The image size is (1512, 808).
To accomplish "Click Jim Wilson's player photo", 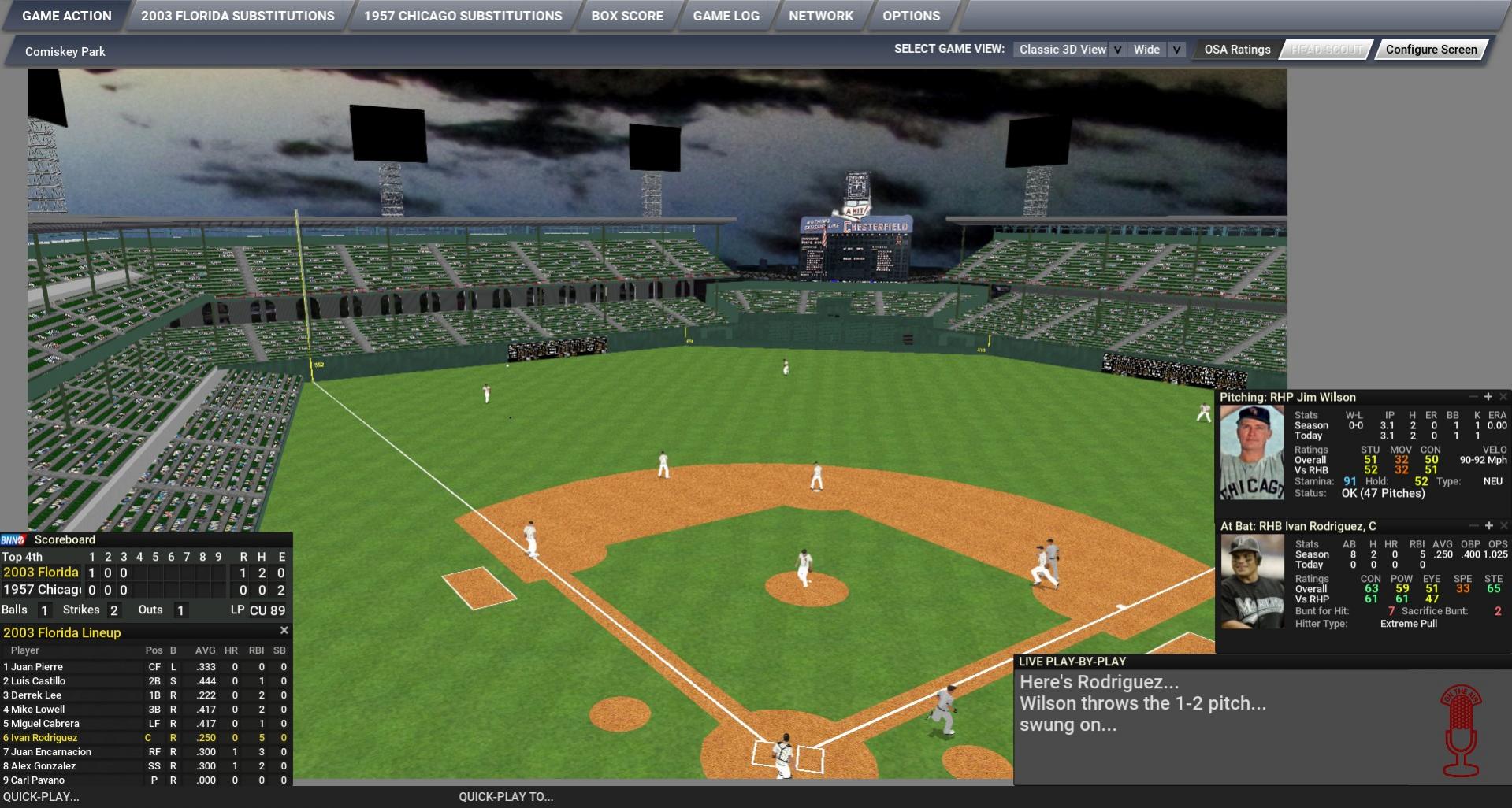I will (x=1252, y=452).
